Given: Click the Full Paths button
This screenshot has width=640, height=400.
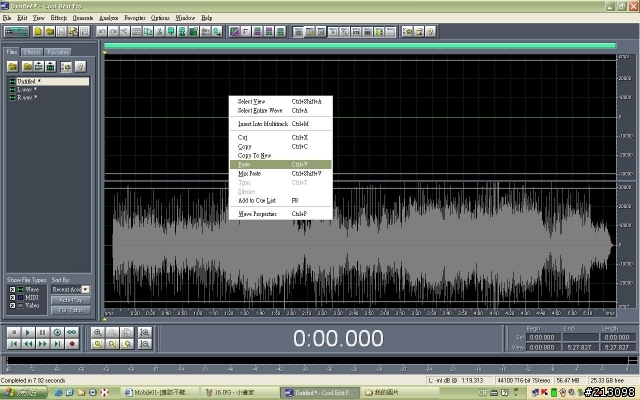Looking at the screenshot, I should [x=71, y=310].
